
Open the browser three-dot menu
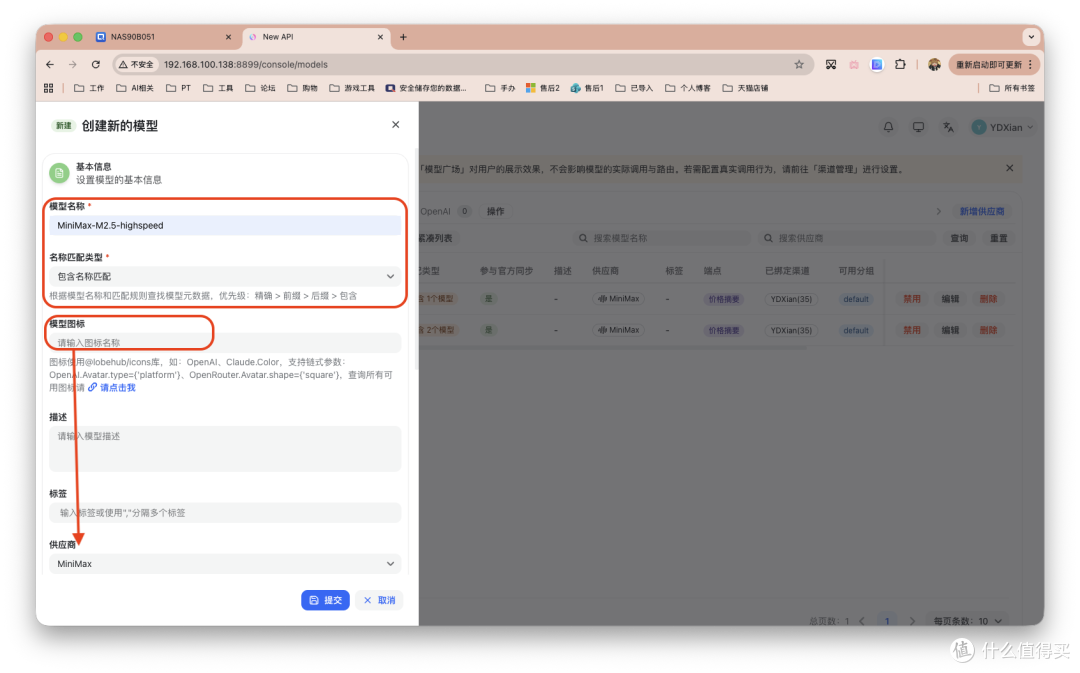coord(1030,64)
